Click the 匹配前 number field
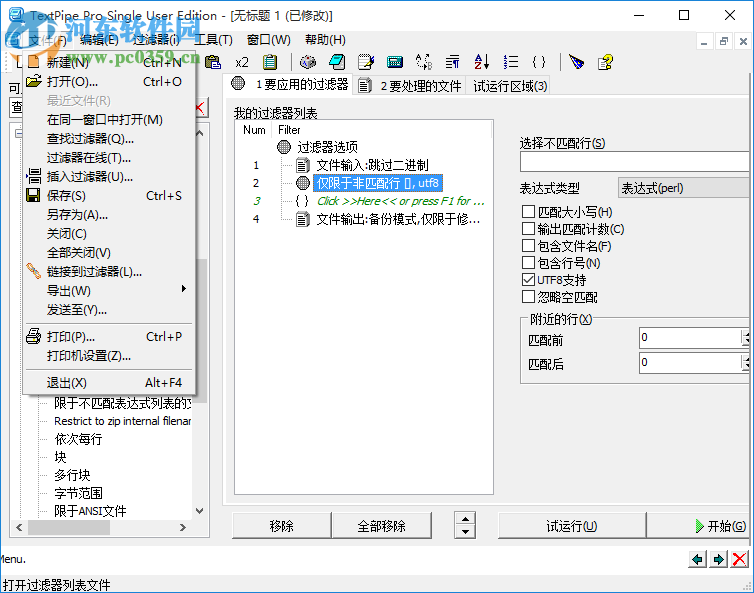The height and width of the screenshot is (593, 754). pos(690,338)
